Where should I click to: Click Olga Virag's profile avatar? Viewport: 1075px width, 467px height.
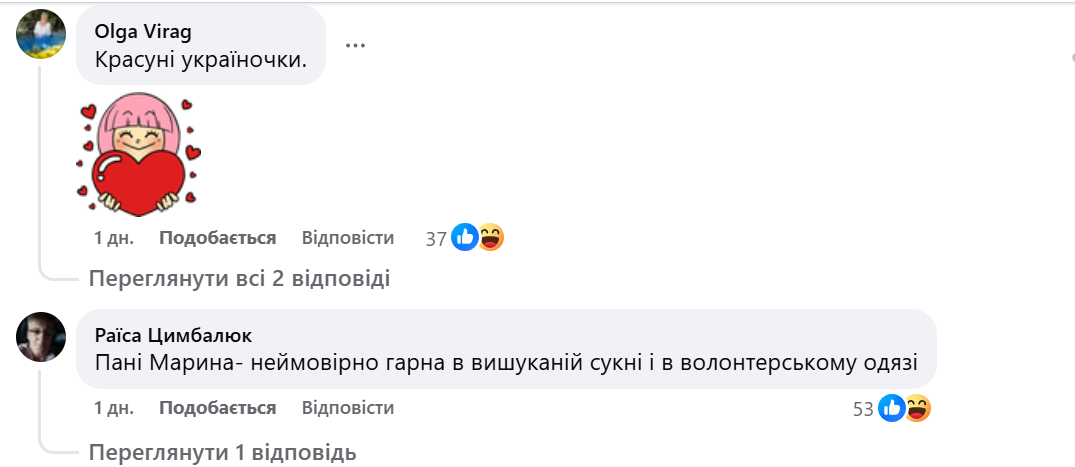tap(41, 36)
